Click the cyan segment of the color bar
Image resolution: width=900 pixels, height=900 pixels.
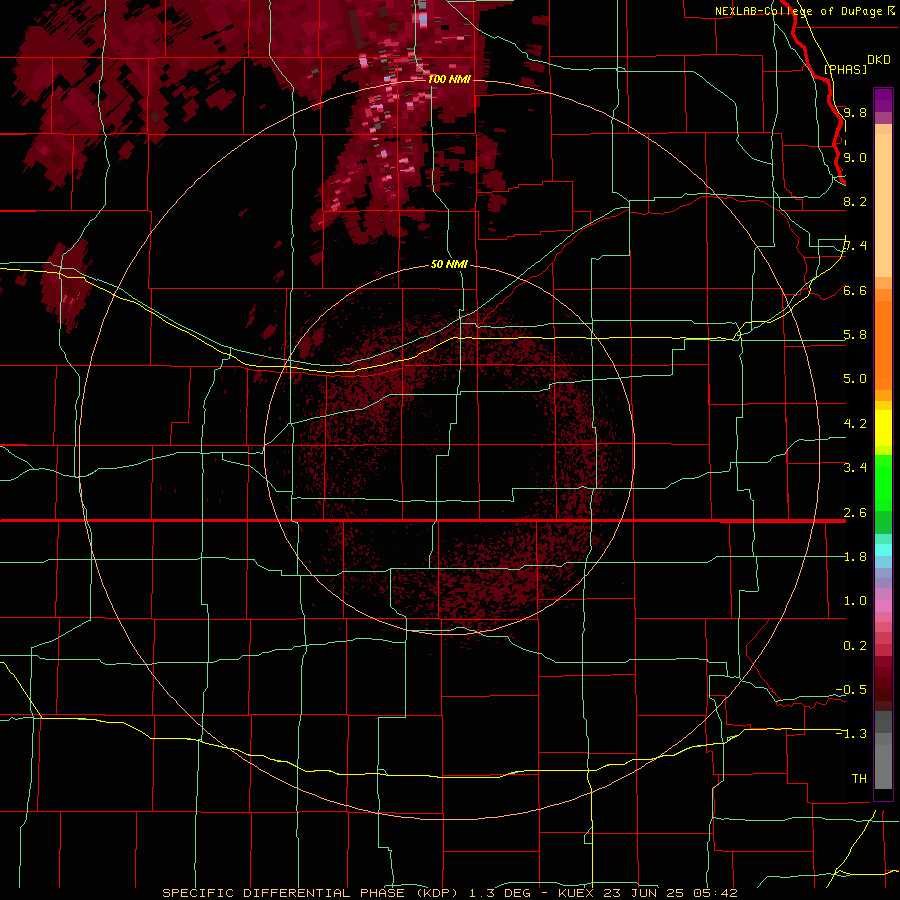883,550
